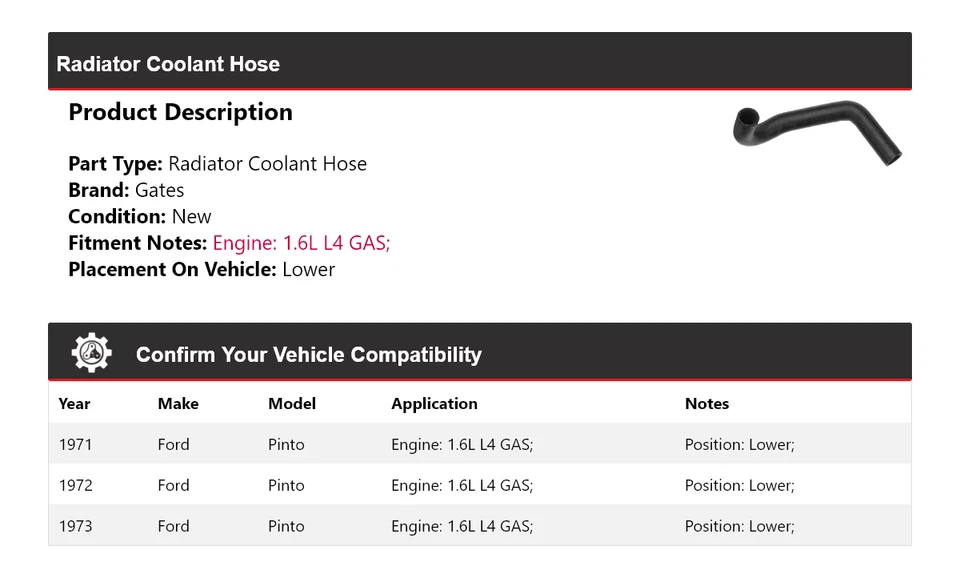Click the Application column header

tap(434, 404)
